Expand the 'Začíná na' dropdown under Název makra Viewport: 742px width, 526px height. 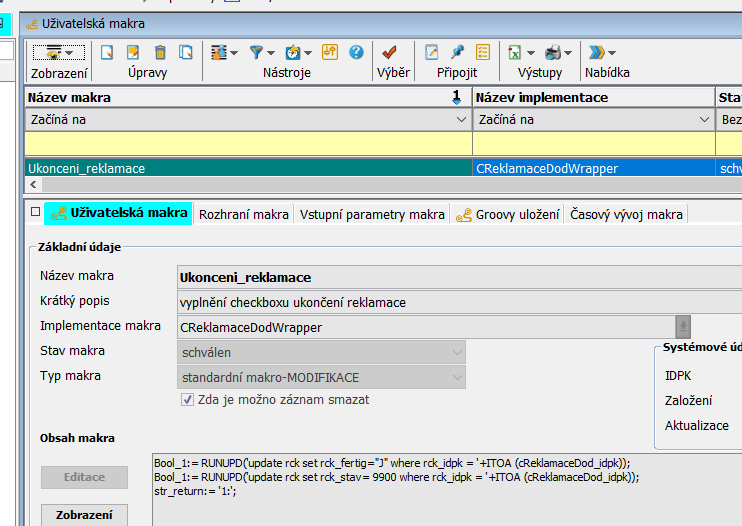[x=461, y=120]
